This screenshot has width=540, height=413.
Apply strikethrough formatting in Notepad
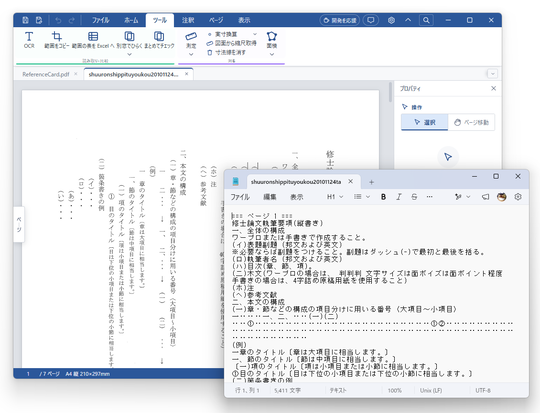[414, 197]
